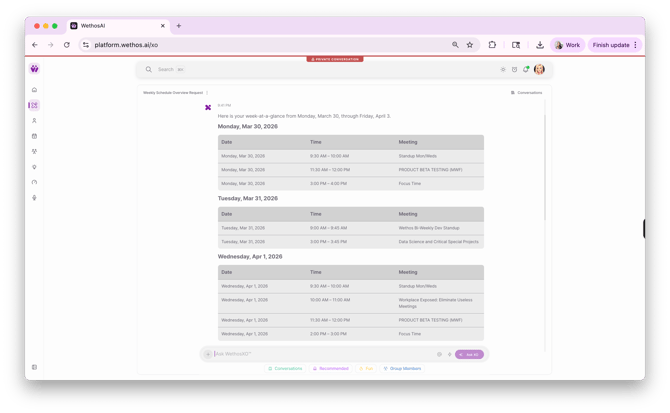Open Weekly Schedule Overview Request options menu
This screenshot has width=670, height=413.
click(207, 93)
